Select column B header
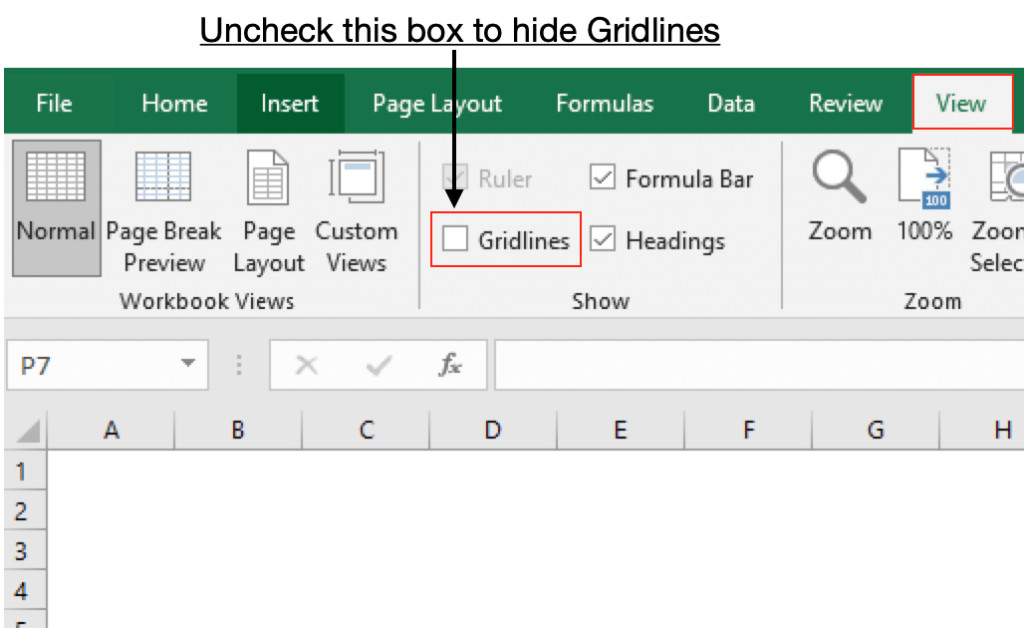Viewport: 1024px width, 628px height. (238, 430)
